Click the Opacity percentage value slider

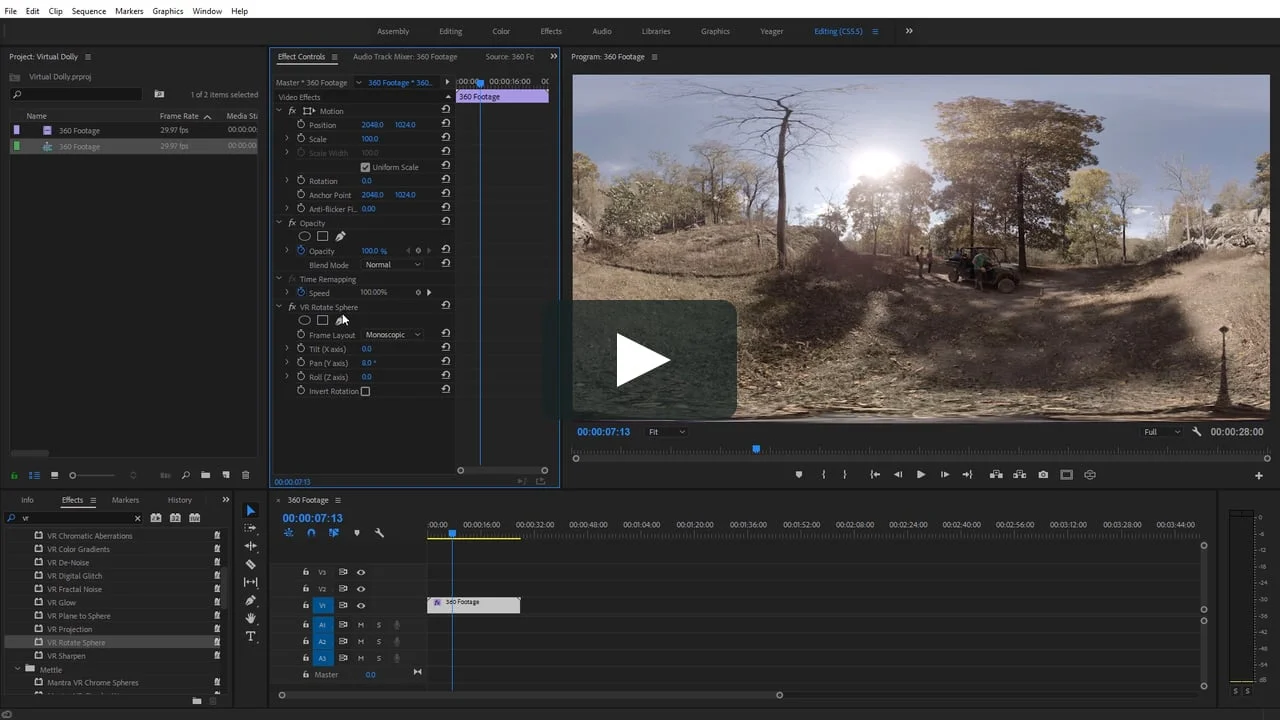click(373, 250)
